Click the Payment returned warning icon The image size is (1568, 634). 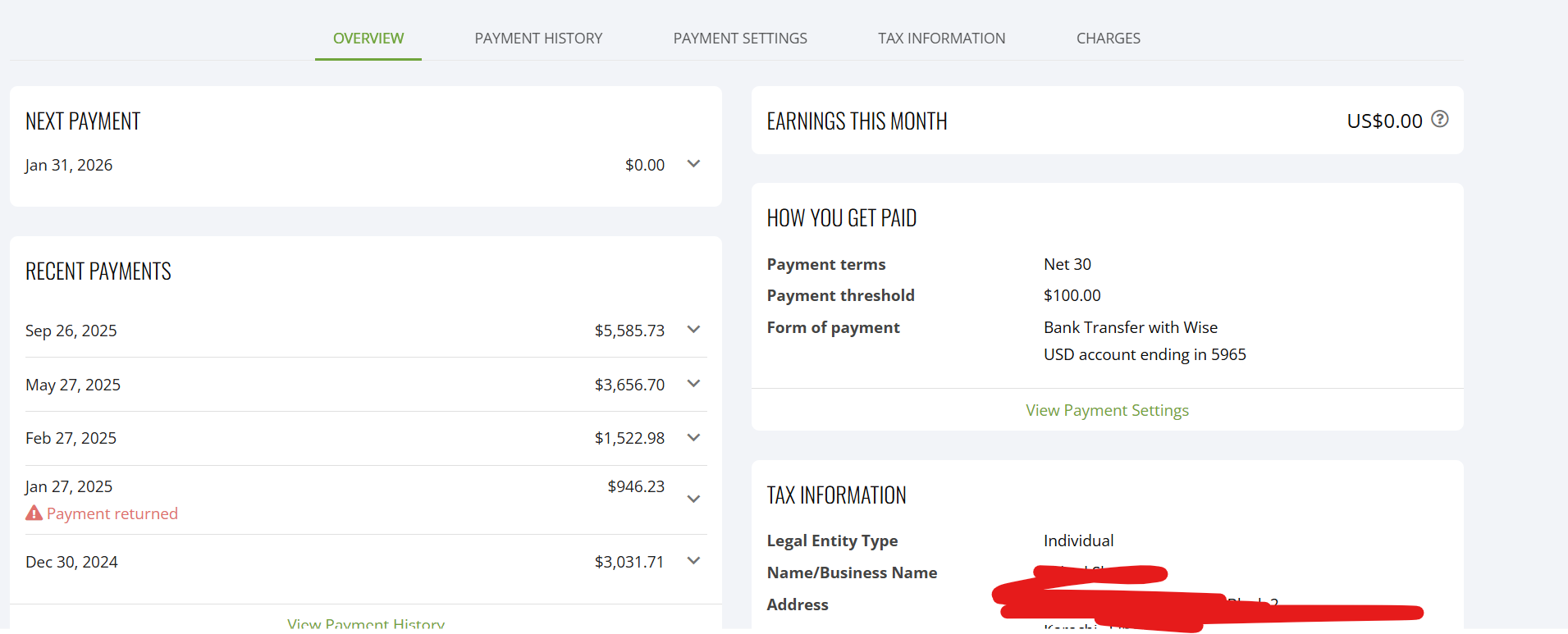click(x=34, y=513)
